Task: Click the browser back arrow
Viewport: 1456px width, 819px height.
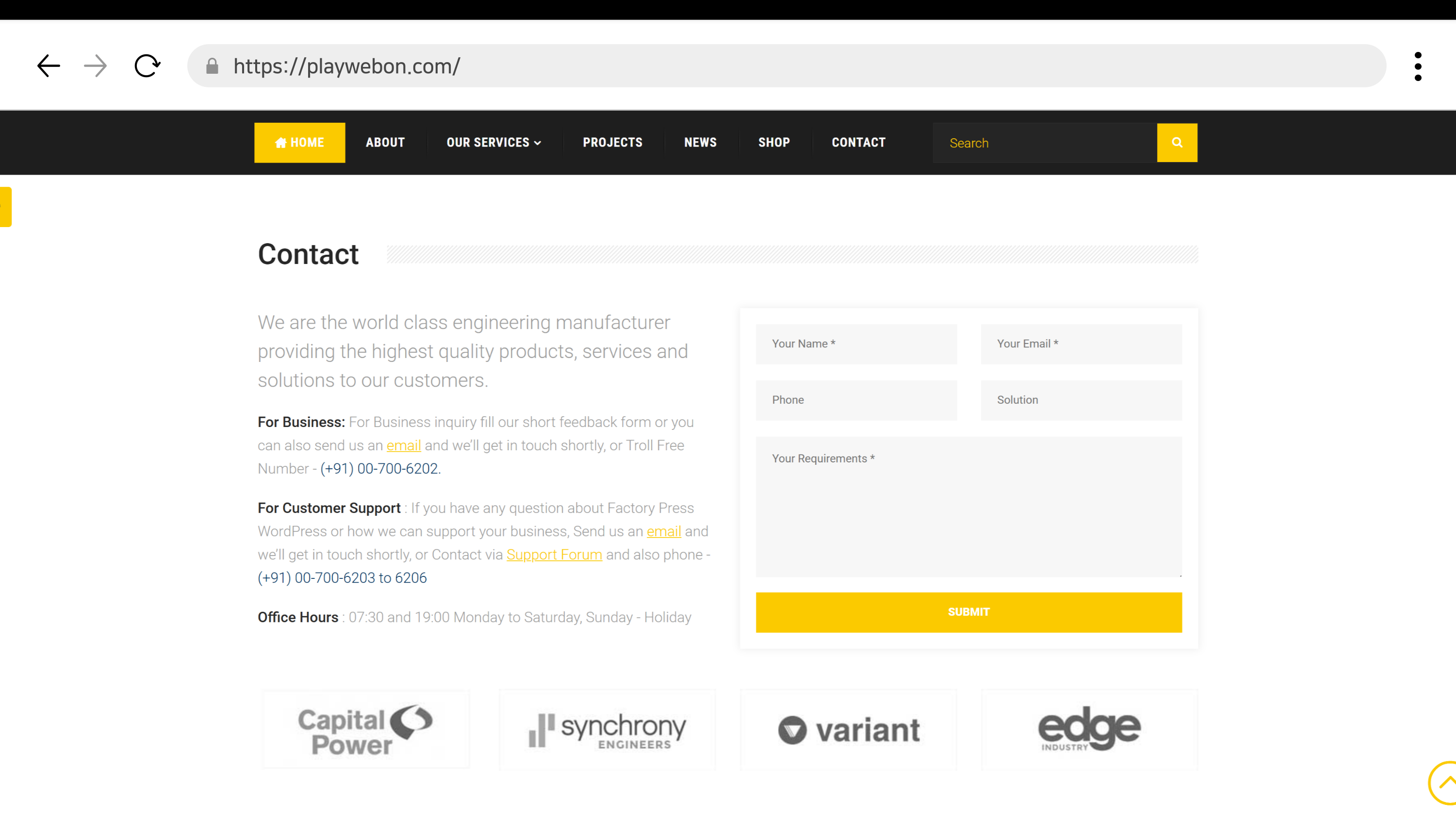Action: (x=49, y=66)
